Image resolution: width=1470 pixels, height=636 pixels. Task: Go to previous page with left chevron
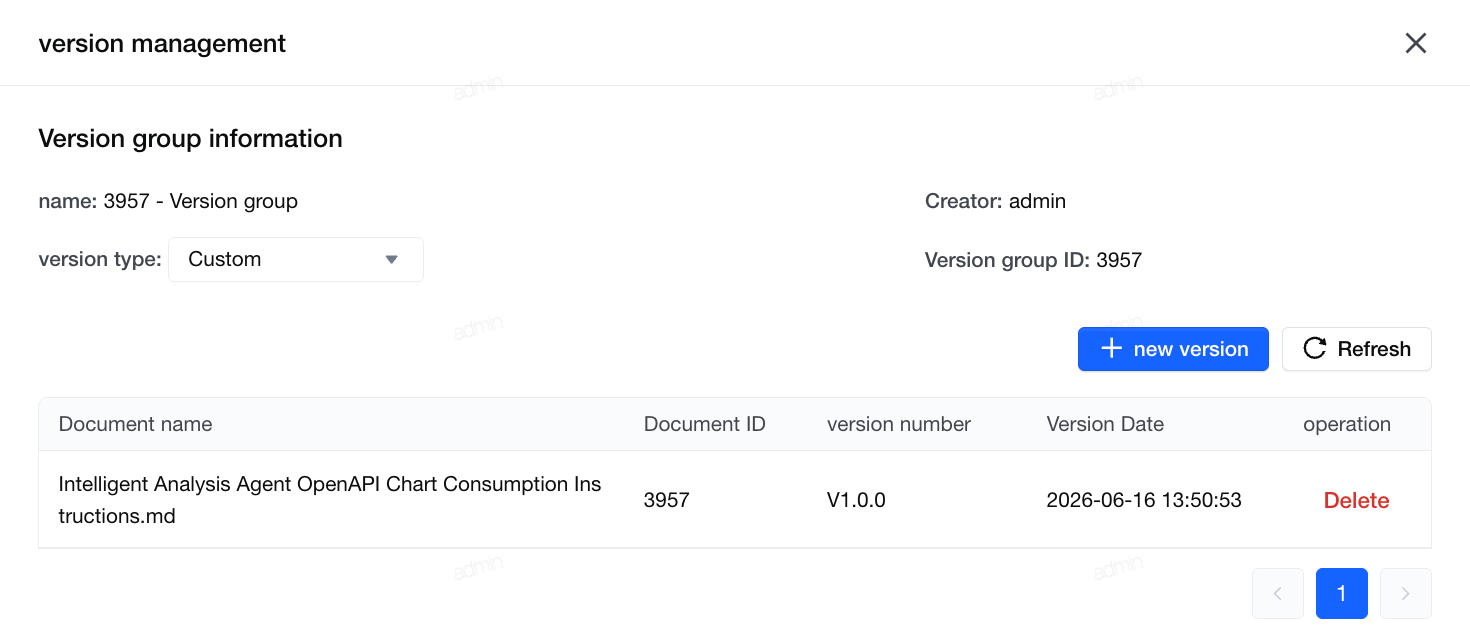click(1278, 594)
